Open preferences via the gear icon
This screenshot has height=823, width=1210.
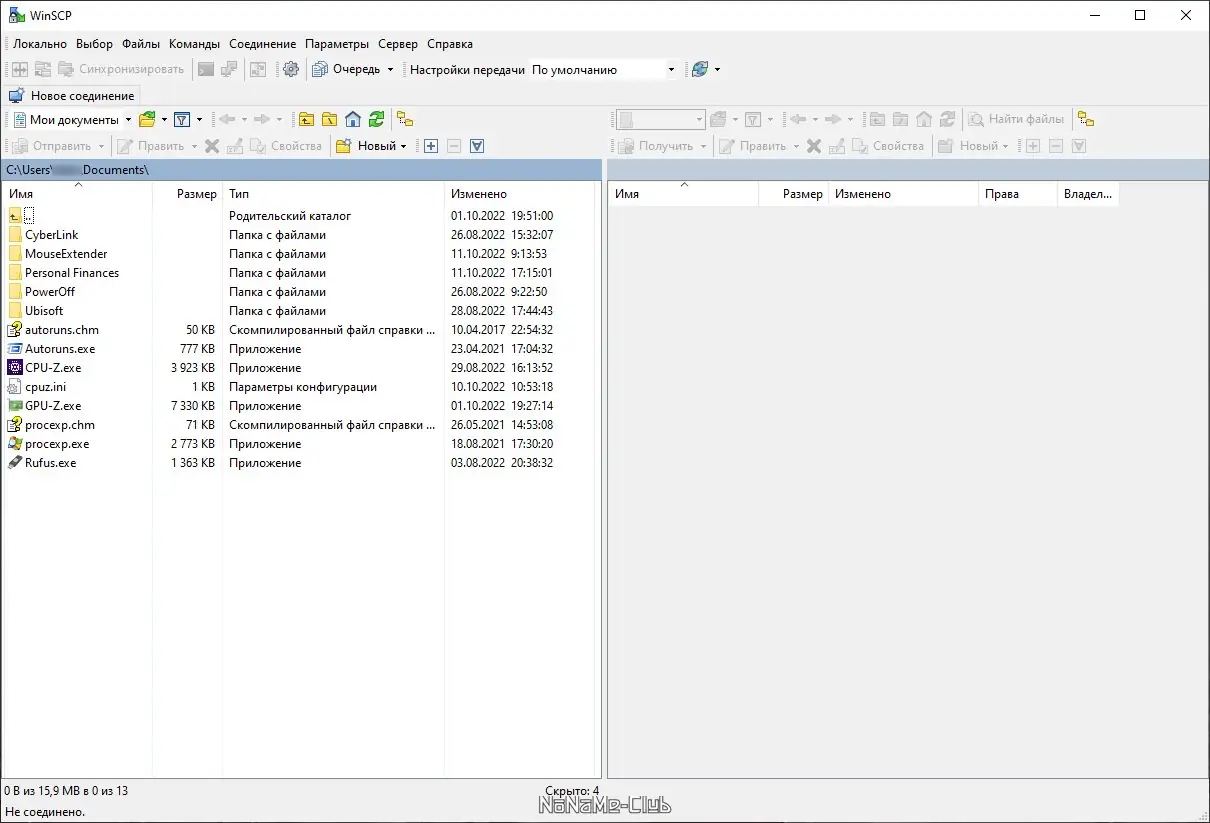291,69
